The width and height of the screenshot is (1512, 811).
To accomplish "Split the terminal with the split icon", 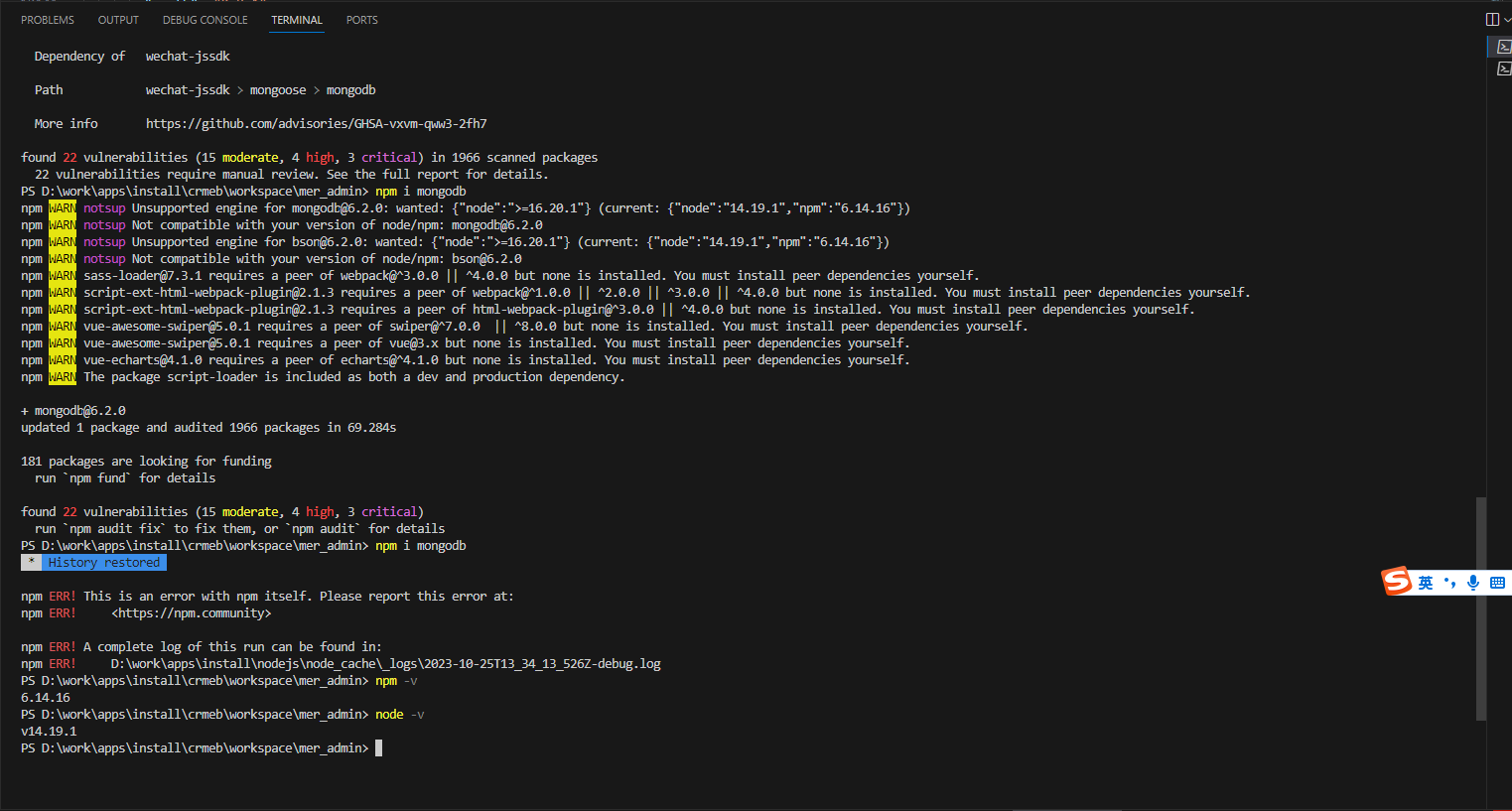I will click(x=1492, y=19).
